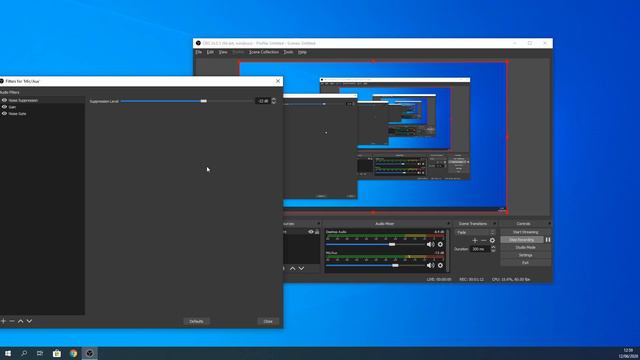Select the Noise Suppression filter row
640x360 pixels.
(x=42, y=100)
